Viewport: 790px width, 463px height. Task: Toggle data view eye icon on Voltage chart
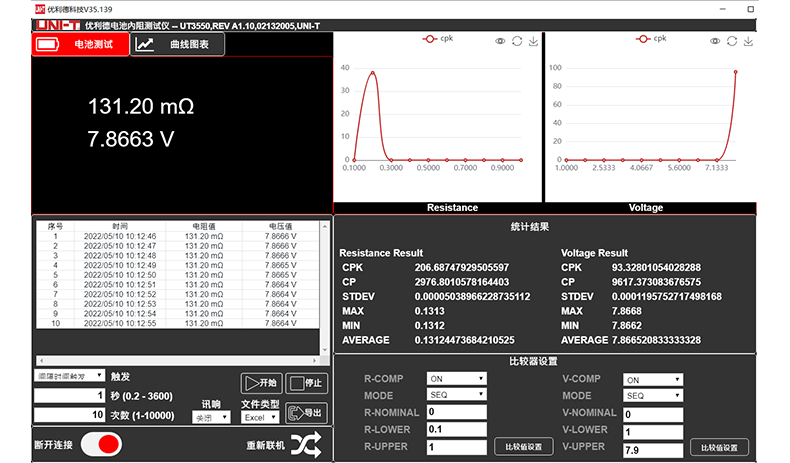tap(715, 41)
